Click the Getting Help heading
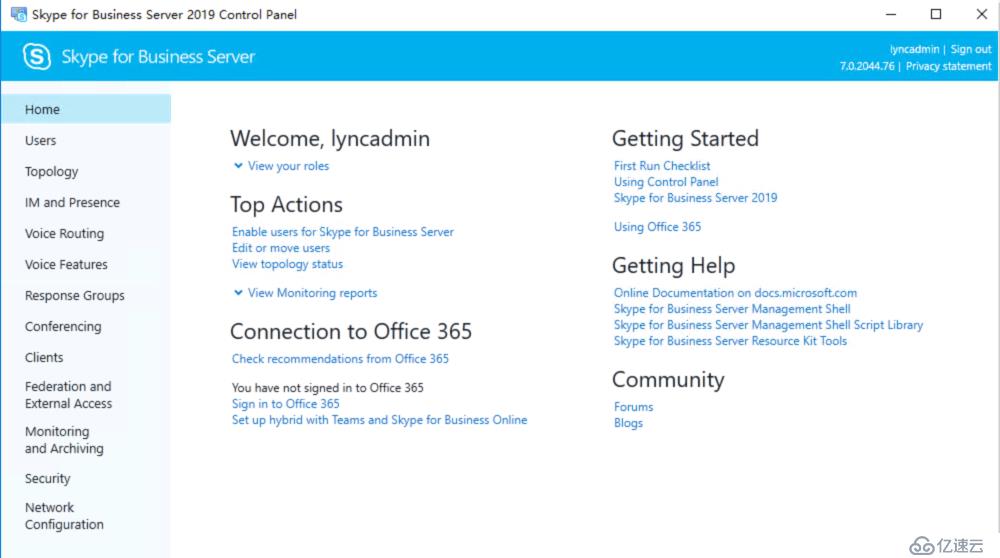Image resolution: width=1000 pixels, height=558 pixels. pos(673,265)
